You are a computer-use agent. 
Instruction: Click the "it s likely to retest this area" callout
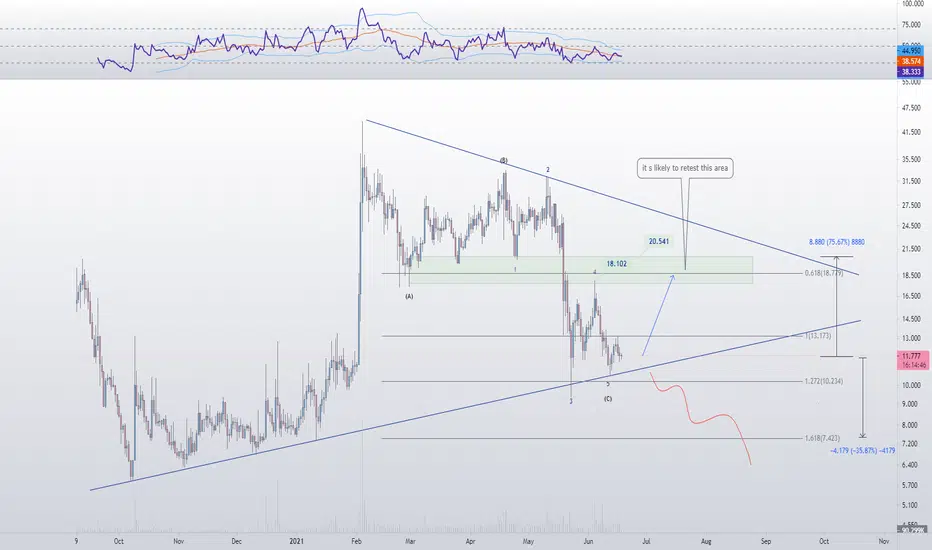point(685,168)
